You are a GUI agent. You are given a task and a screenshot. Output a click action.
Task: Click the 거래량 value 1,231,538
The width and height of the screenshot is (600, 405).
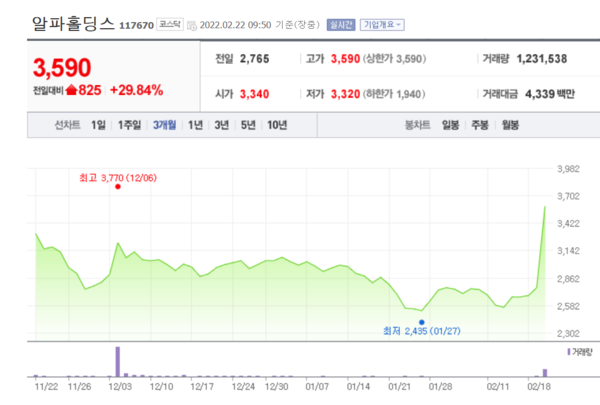pos(542,59)
